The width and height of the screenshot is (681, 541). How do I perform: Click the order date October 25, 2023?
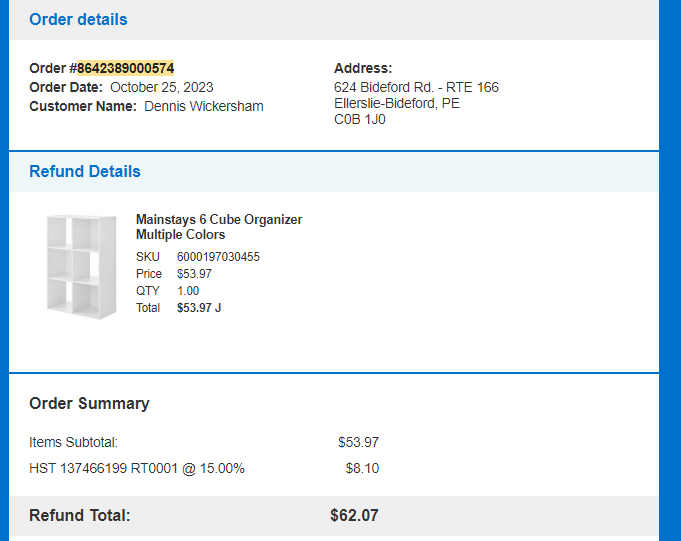click(162, 87)
